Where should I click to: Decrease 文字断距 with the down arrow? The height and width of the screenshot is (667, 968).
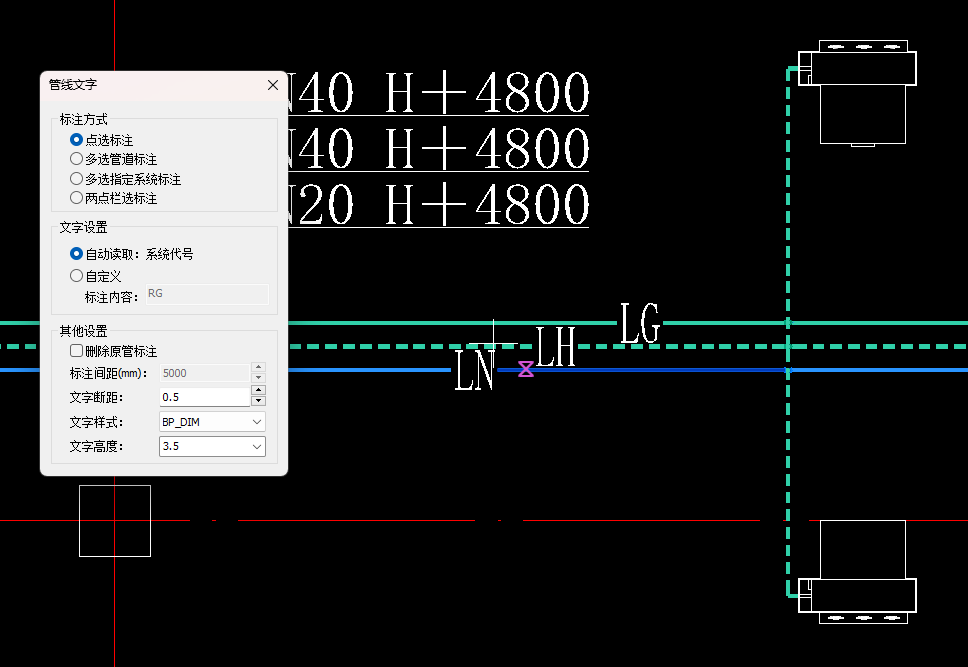[259, 401]
